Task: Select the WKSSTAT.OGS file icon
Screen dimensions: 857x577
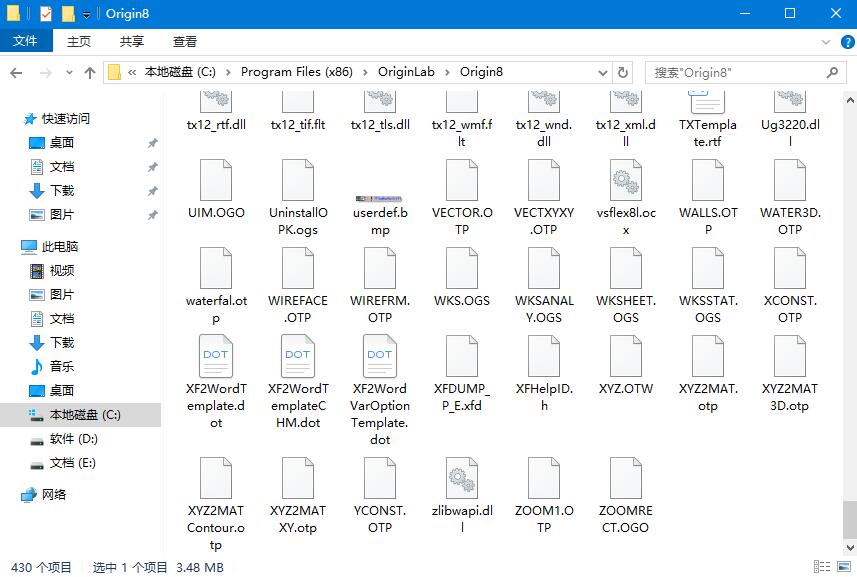Action: click(708, 268)
